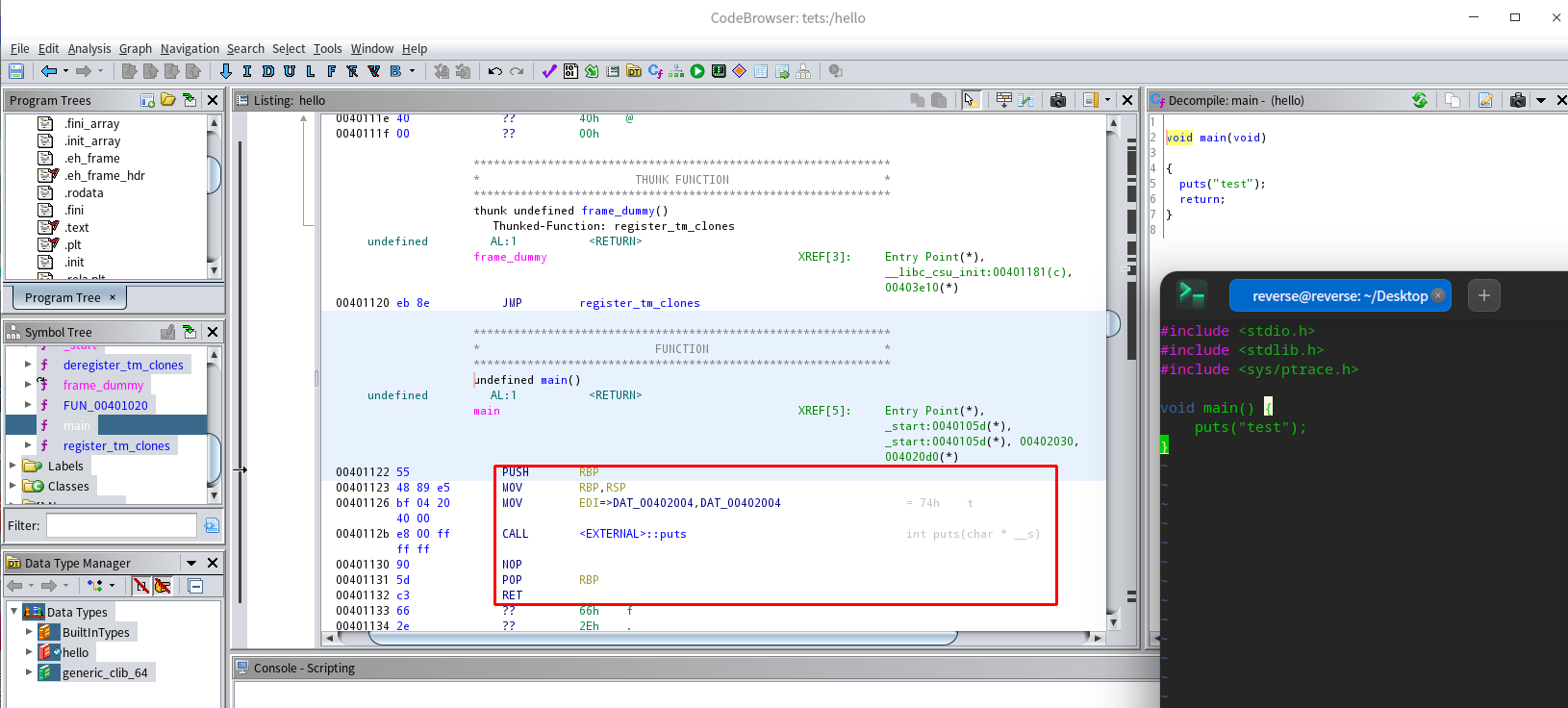Open the Decompiler from the Cf toolbar icon
Screen dimensions: 1568x708
(x=655, y=71)
